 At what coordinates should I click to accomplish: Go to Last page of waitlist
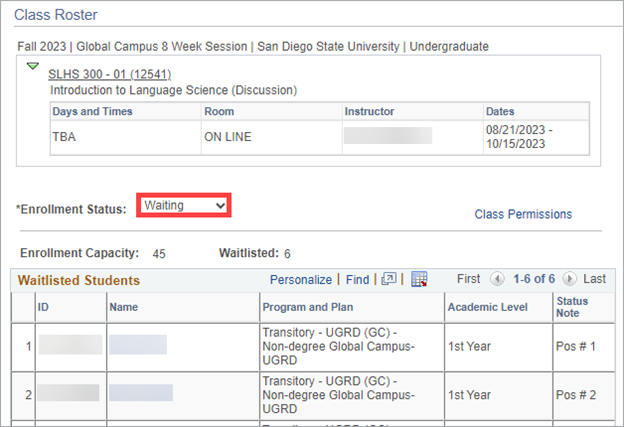[x=595, y=279]
